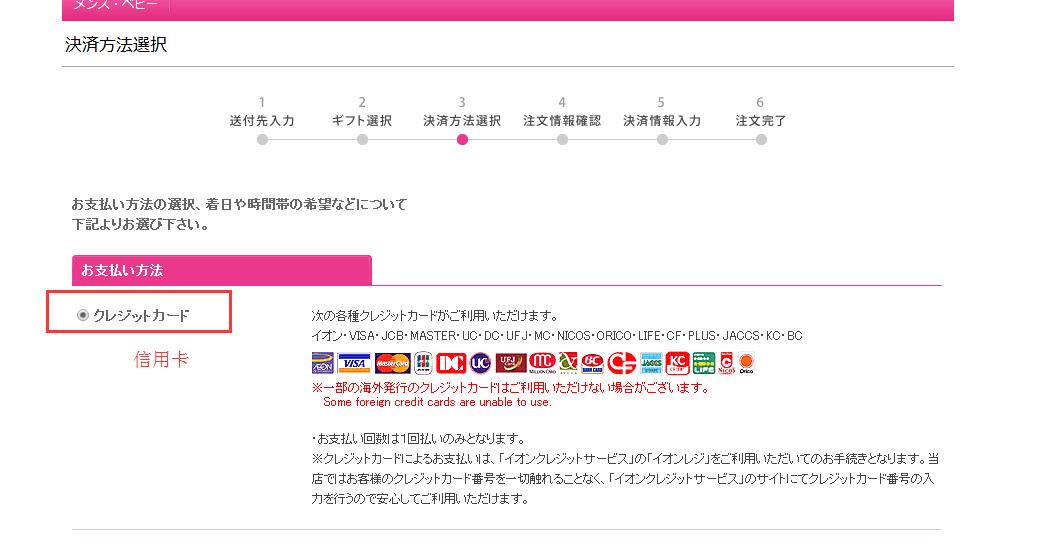
Task: Click the VISA card logo
Action: [x=354, y=362]
